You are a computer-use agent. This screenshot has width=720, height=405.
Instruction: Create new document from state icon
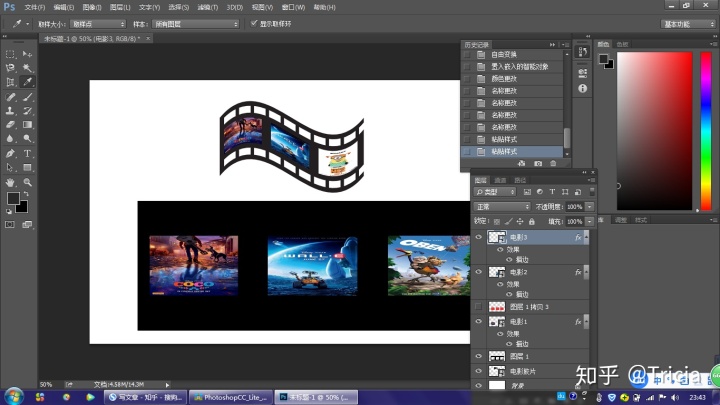coord(522,163)
